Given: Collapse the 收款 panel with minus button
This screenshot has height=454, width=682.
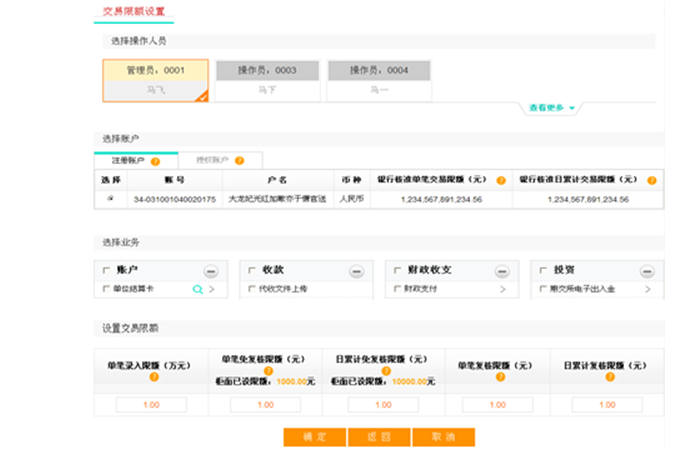Looking at the screenshot, I should click(x=356, y=272).
